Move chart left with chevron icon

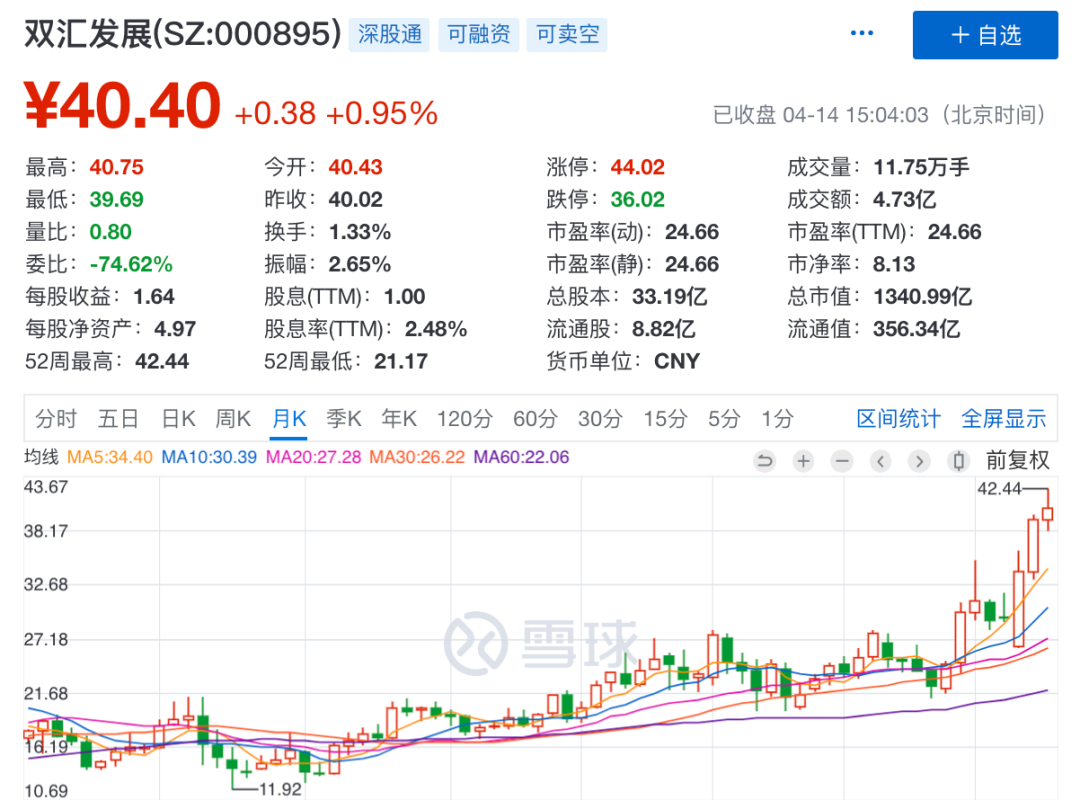pyautogui.click(x=880, y=460)
